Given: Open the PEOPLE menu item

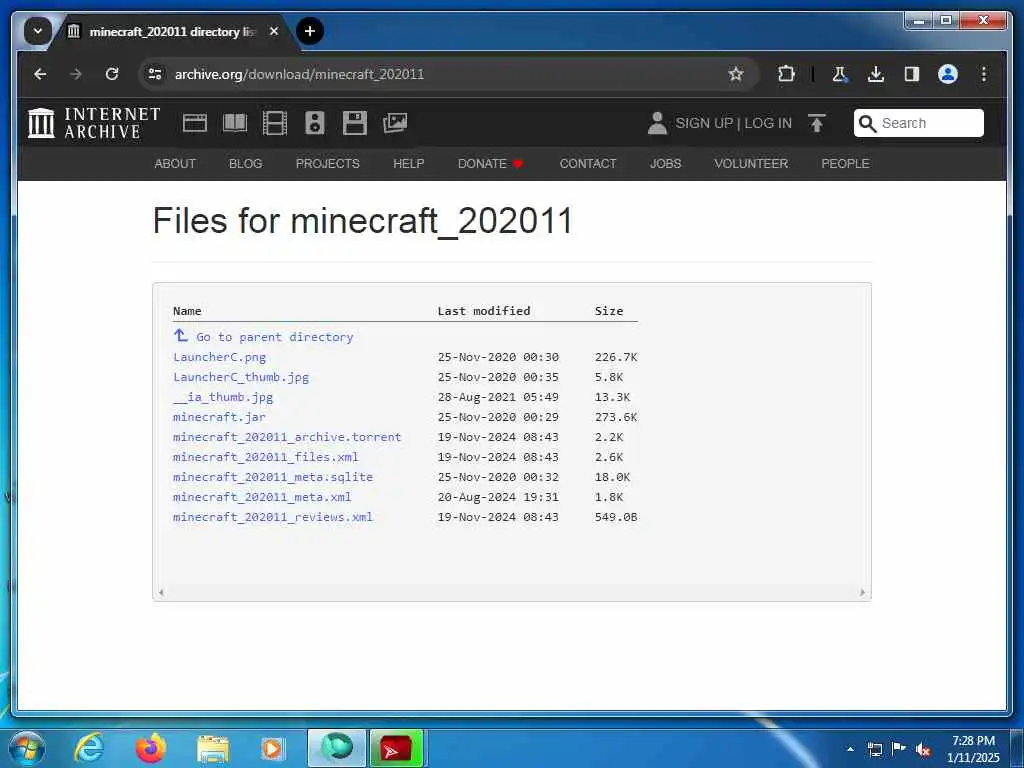Looking at the screenshot, I should point(845,163).
